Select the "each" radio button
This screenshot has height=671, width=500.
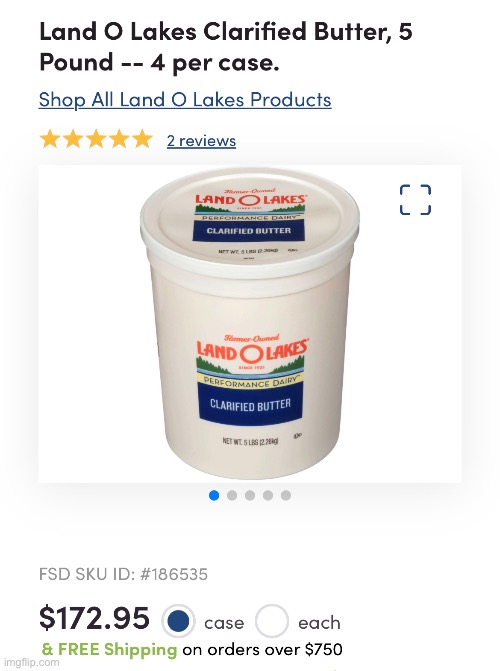pos(272,621)
